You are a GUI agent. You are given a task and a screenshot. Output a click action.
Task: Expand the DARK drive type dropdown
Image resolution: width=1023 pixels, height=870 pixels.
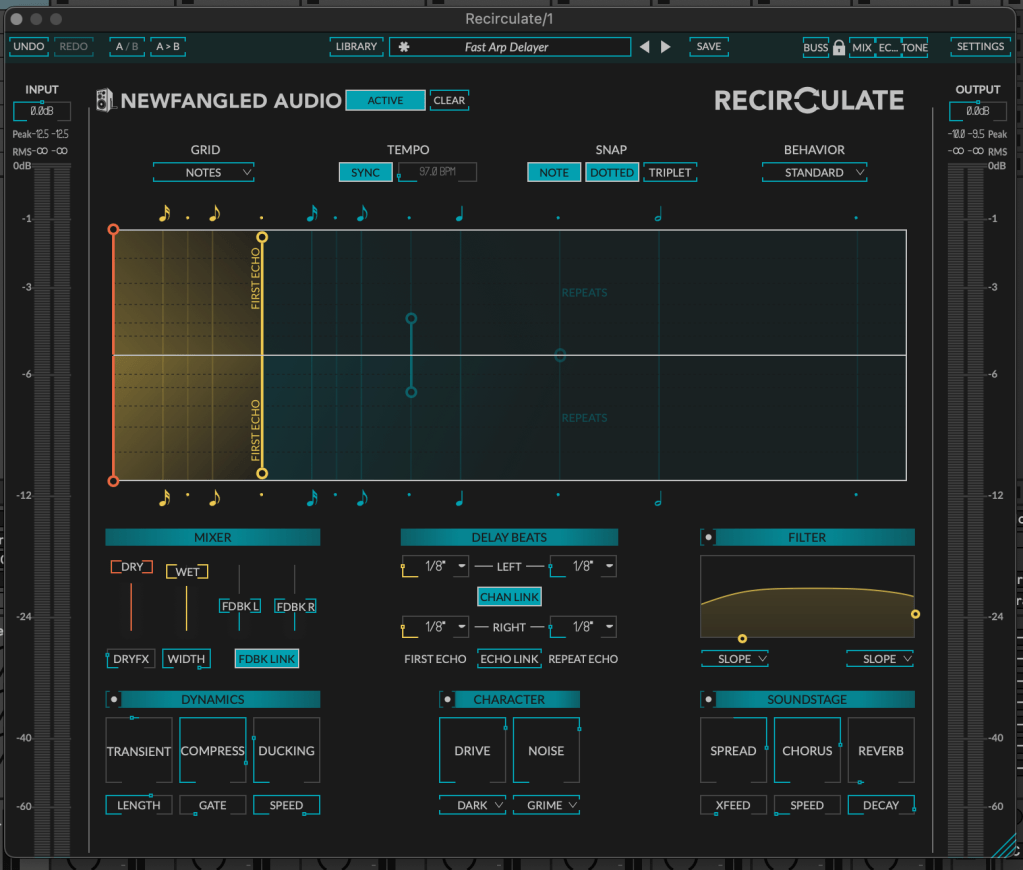coord(472,805)
